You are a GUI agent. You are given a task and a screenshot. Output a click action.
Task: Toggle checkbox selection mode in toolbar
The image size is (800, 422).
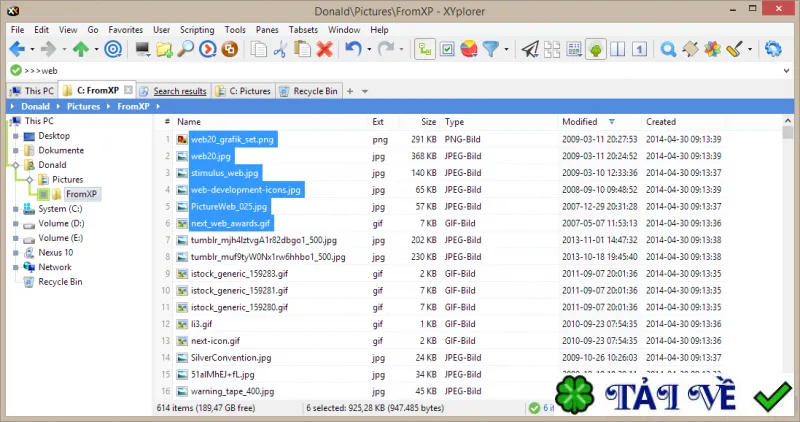tap(447, 49)
